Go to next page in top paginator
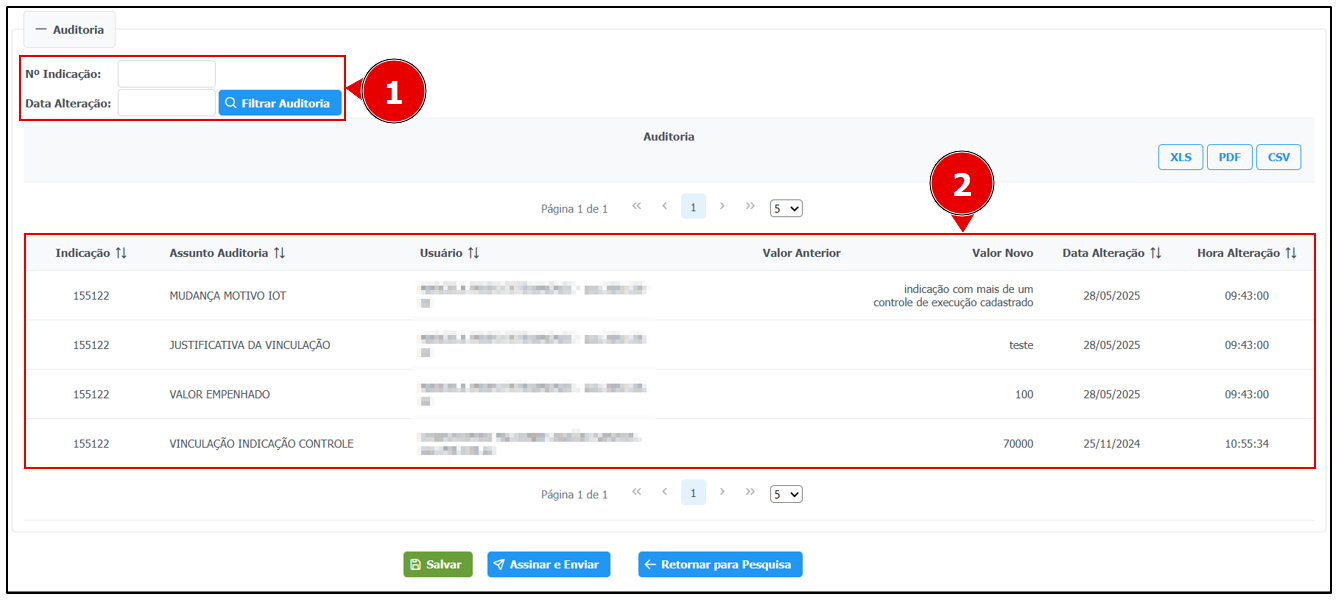 (722, 207)
